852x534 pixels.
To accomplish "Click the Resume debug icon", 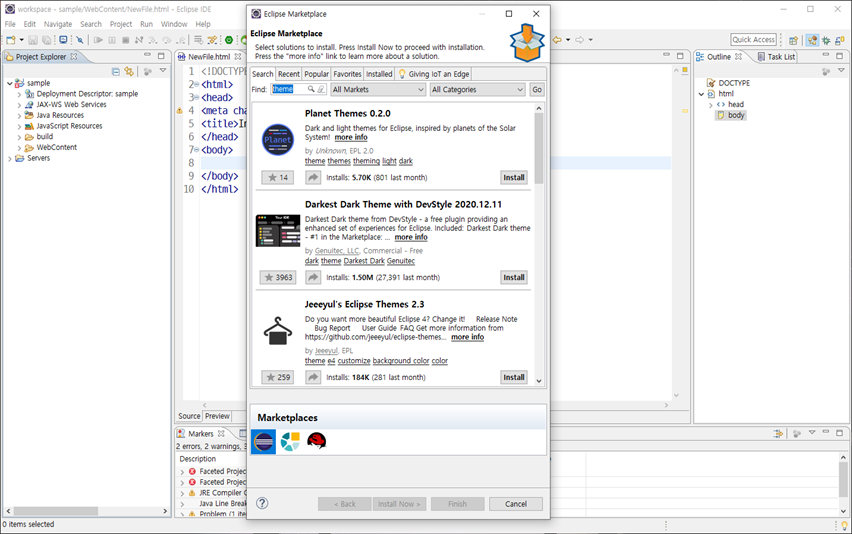I will 98,40.
